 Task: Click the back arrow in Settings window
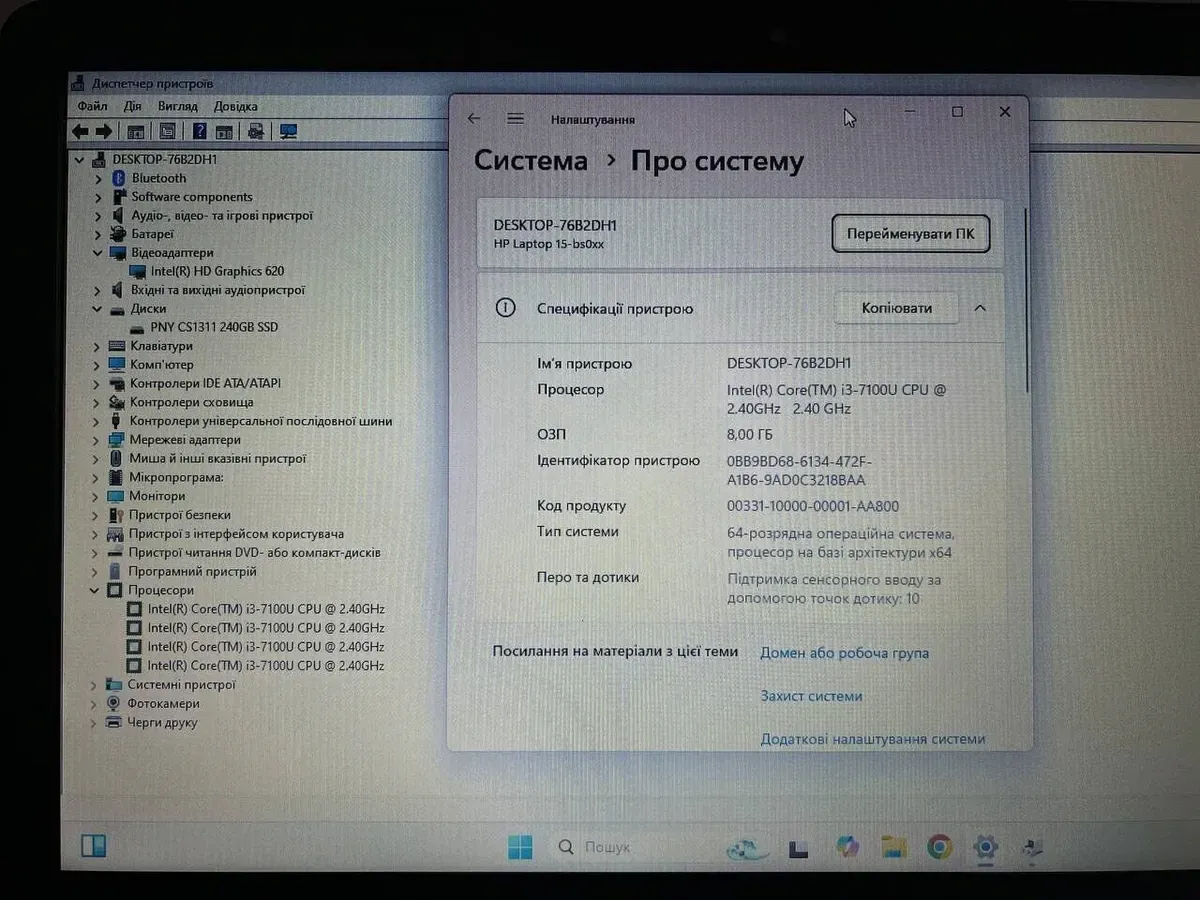(474, 119)
